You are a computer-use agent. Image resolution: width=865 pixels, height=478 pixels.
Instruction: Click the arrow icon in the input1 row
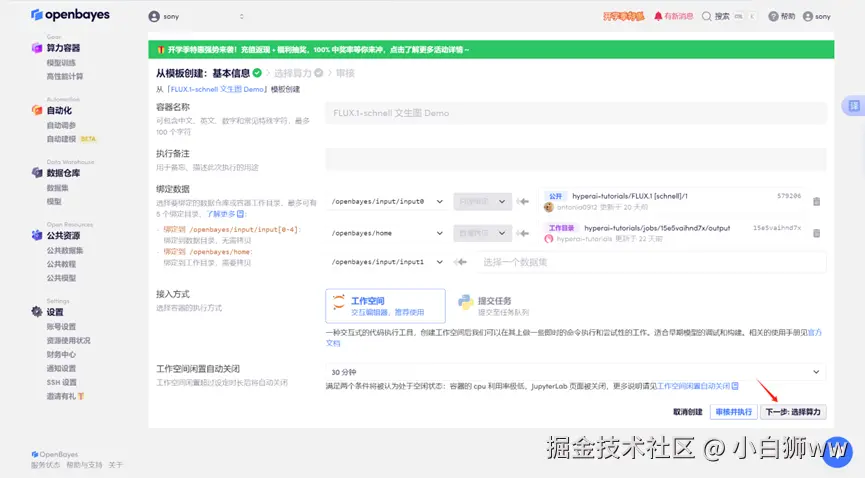[x=460, y=262]
